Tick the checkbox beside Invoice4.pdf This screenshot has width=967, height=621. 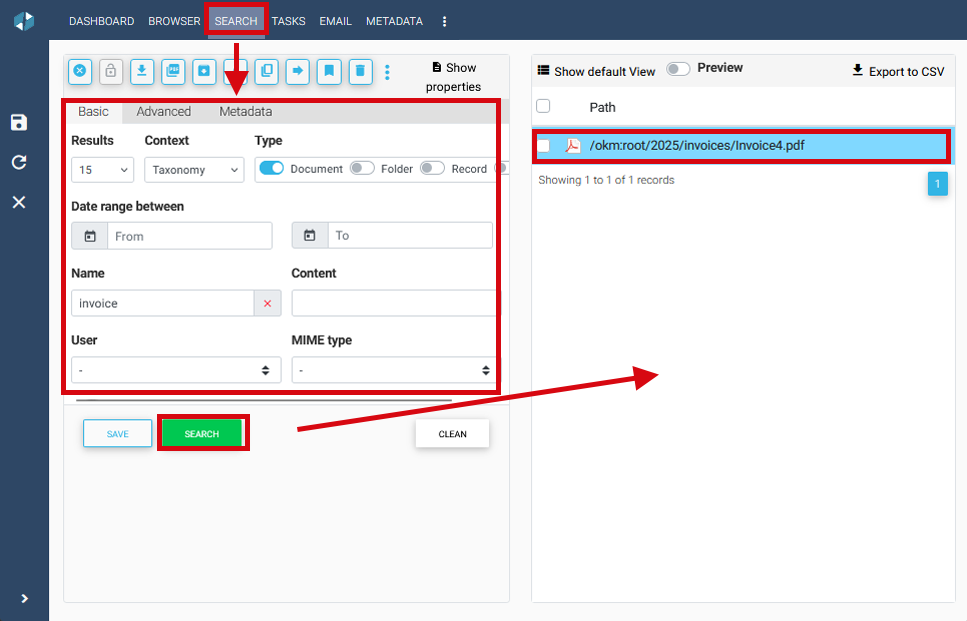click(544, 146)
